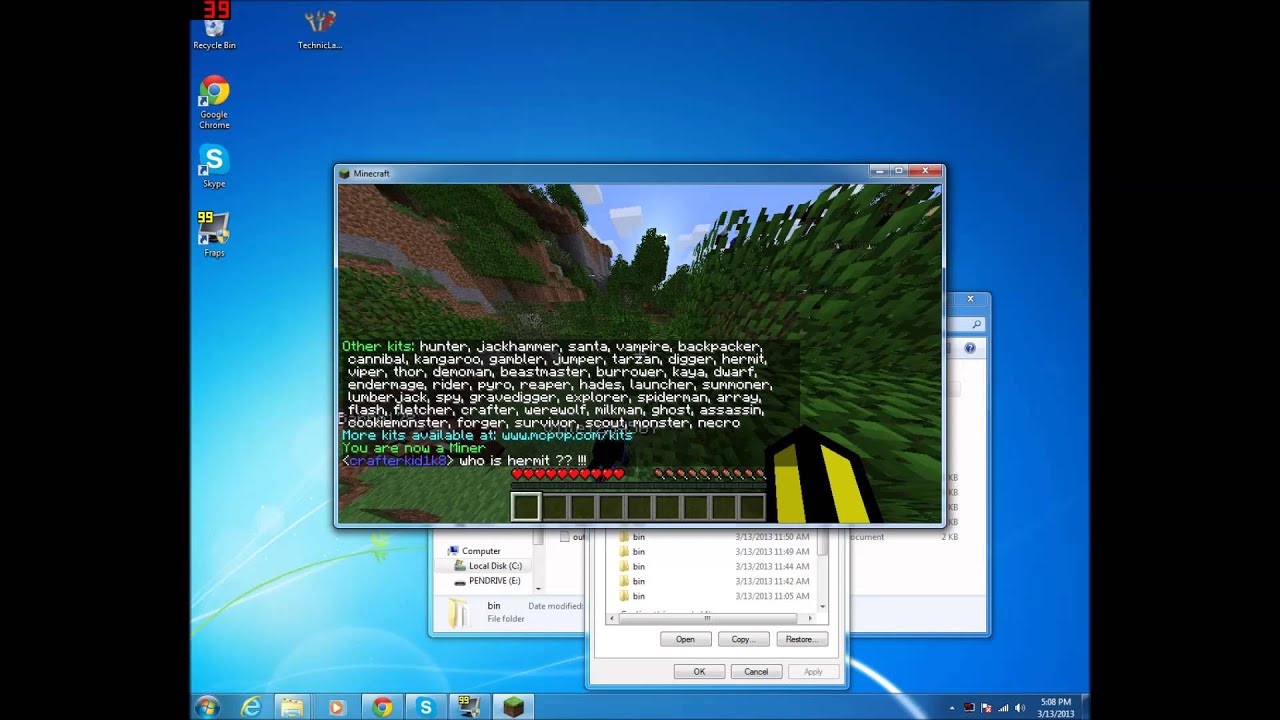
Task: Click the versions list horizontal scrollbar thumb
Action: click(707, 618)
